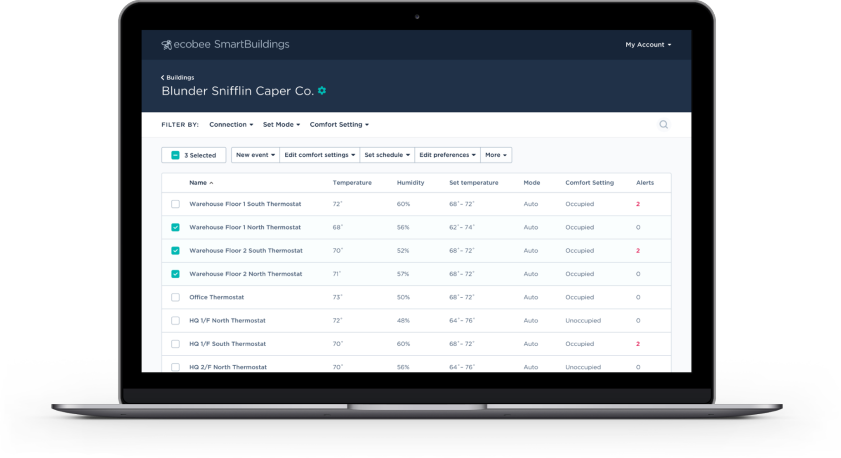Click 73° temperature of Office Thermostat
The height and width of the screenshot is (458, 841).
(337, 297)
